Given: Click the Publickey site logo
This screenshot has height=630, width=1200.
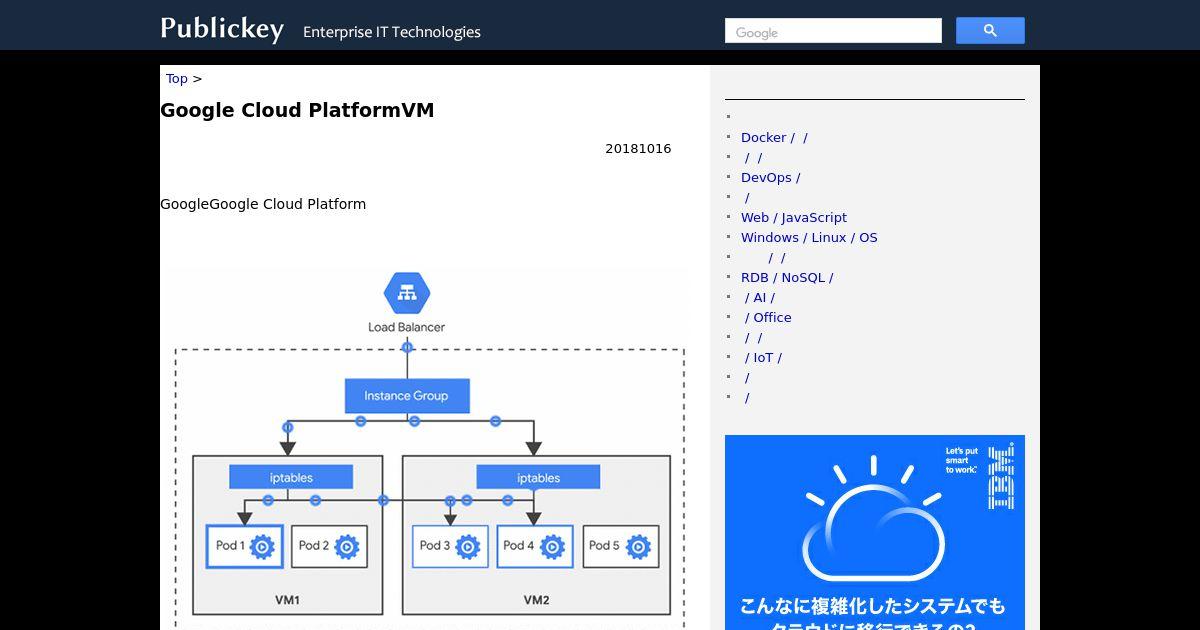Looking at the screenshot, I should click(222, 29).
